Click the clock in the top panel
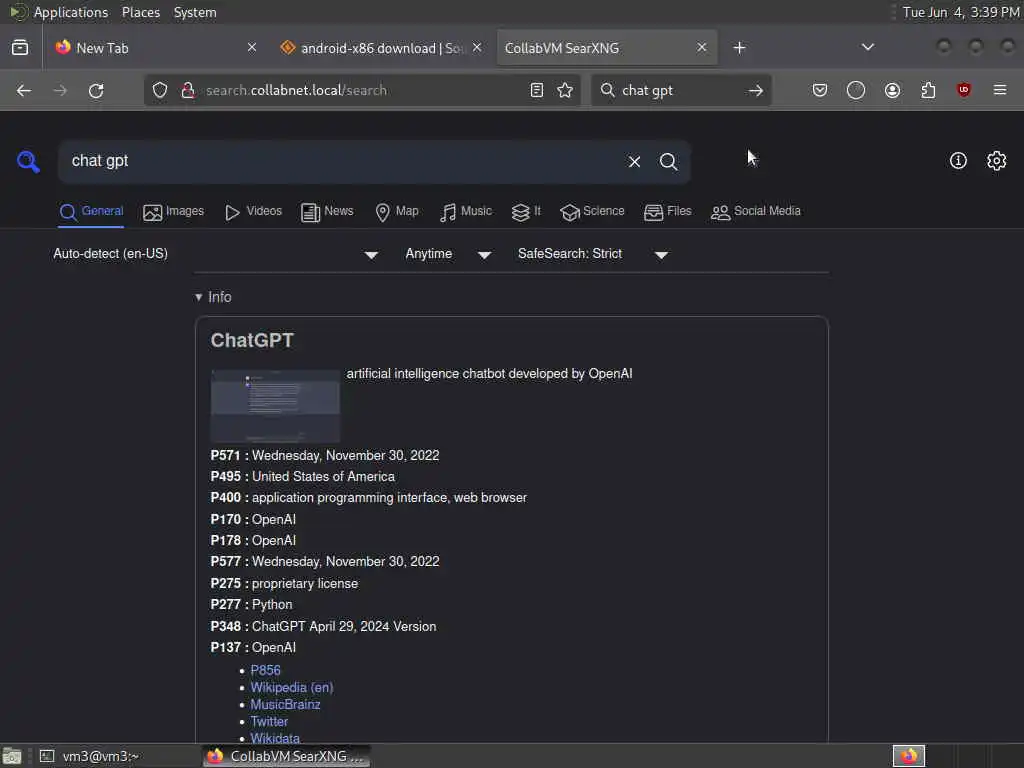Screen dimensions: 1024x768 tap(961, 12)
